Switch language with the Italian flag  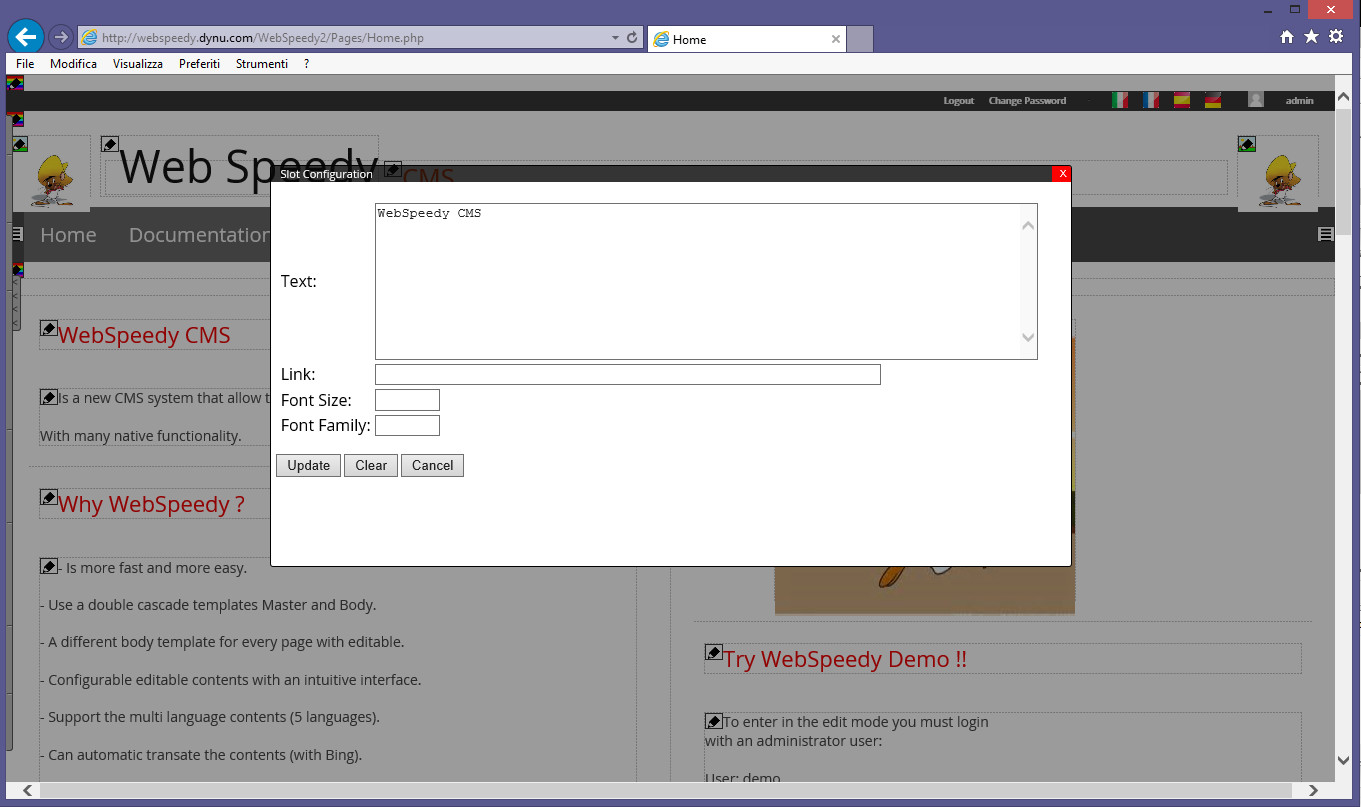click(x=1120, y=100)
